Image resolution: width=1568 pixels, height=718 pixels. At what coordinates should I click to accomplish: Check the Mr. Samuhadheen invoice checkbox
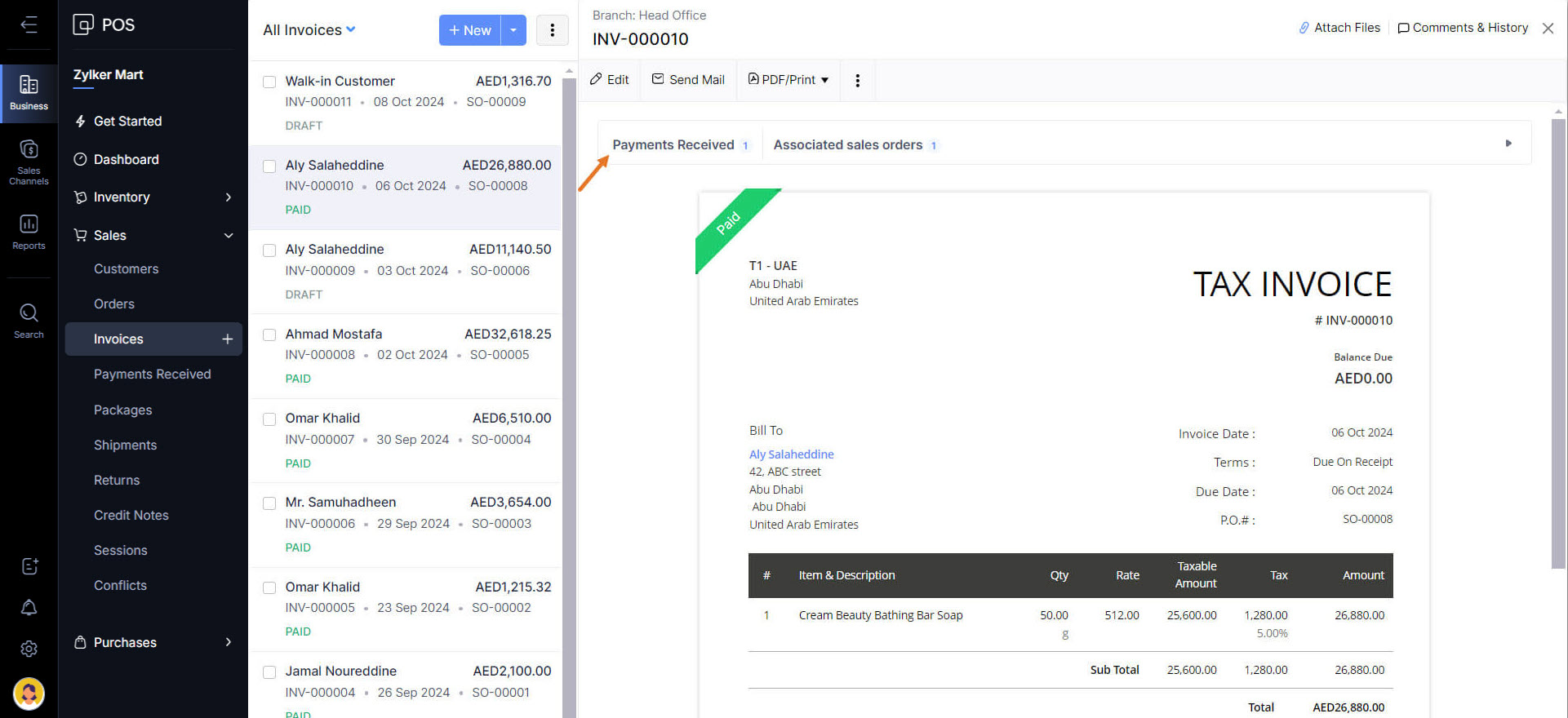[269, 503]
